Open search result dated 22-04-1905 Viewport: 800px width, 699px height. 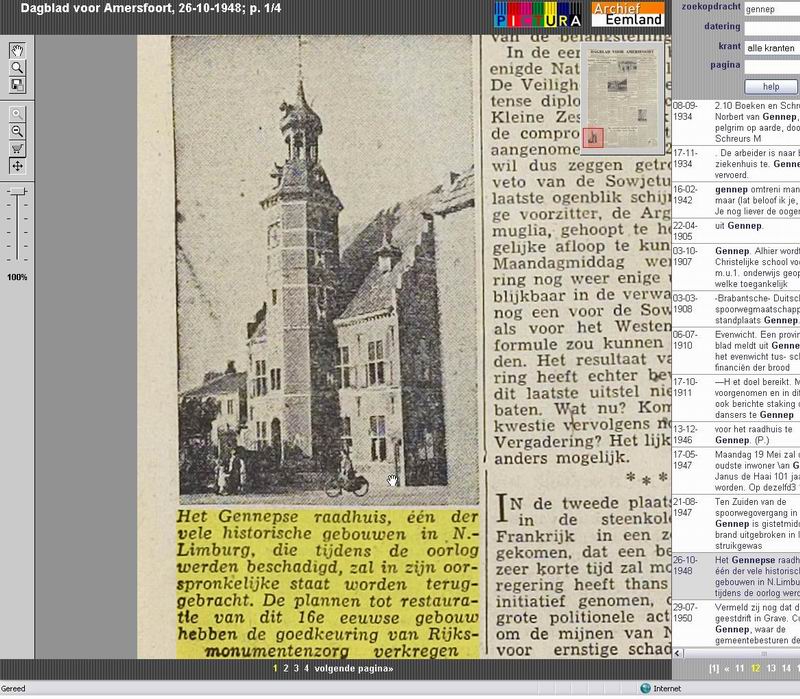736,231
